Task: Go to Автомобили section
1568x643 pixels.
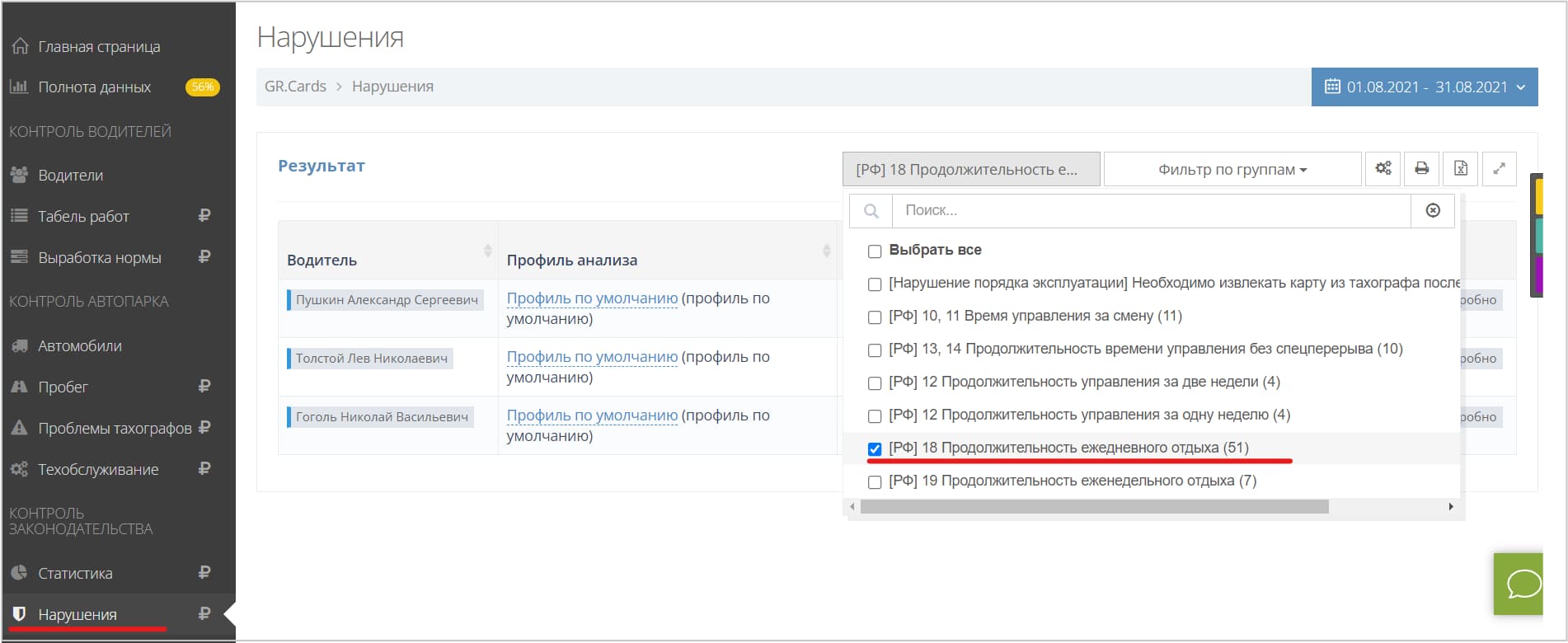Action: 79,345
